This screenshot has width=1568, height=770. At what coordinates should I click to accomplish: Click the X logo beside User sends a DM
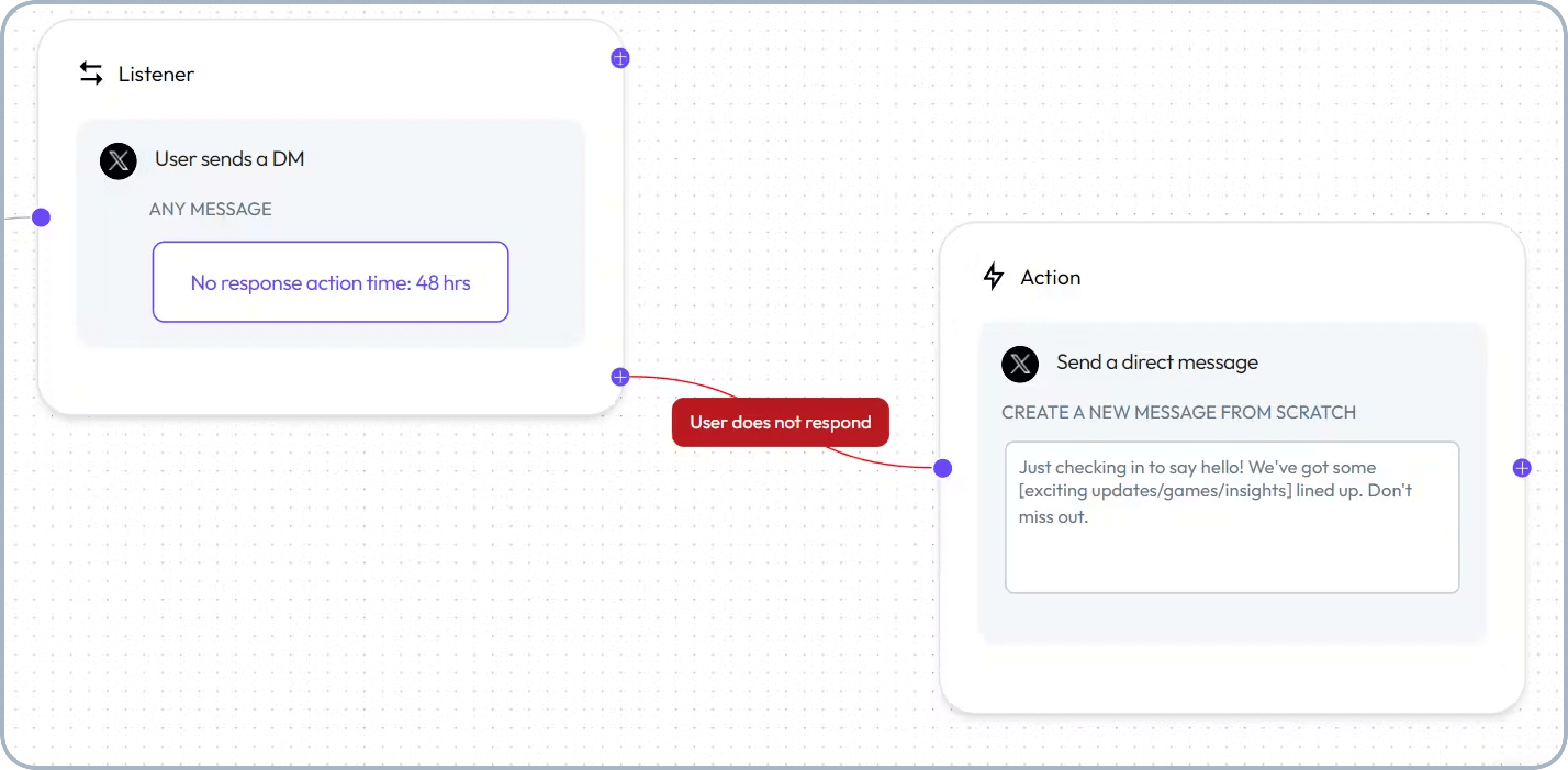coord(118,161)
